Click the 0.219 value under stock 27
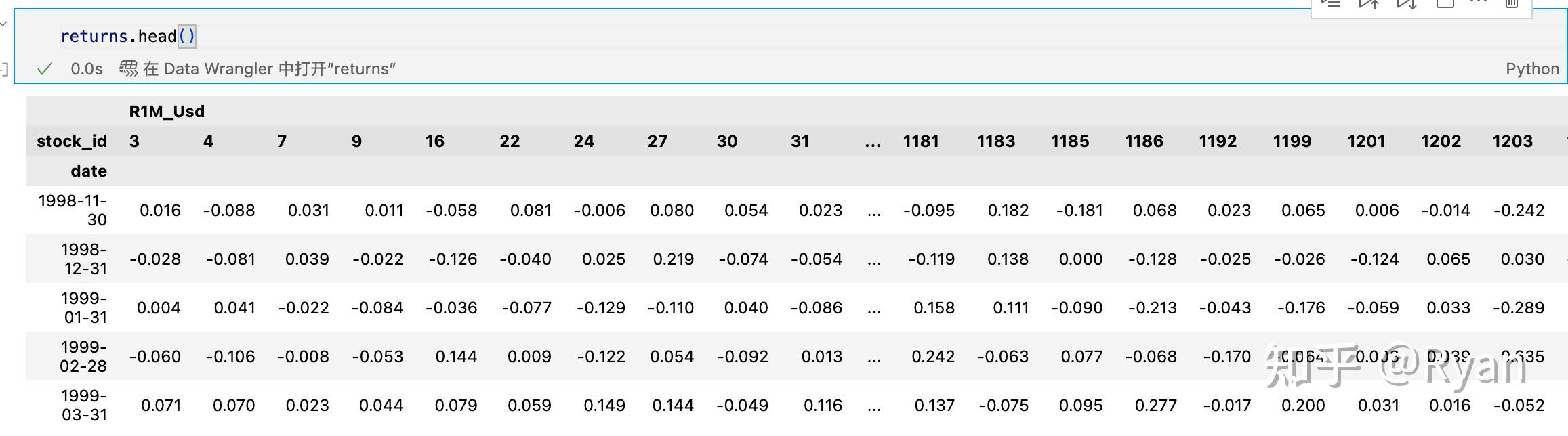Screen dimensions: 1568x436 [x=672, y=259]
